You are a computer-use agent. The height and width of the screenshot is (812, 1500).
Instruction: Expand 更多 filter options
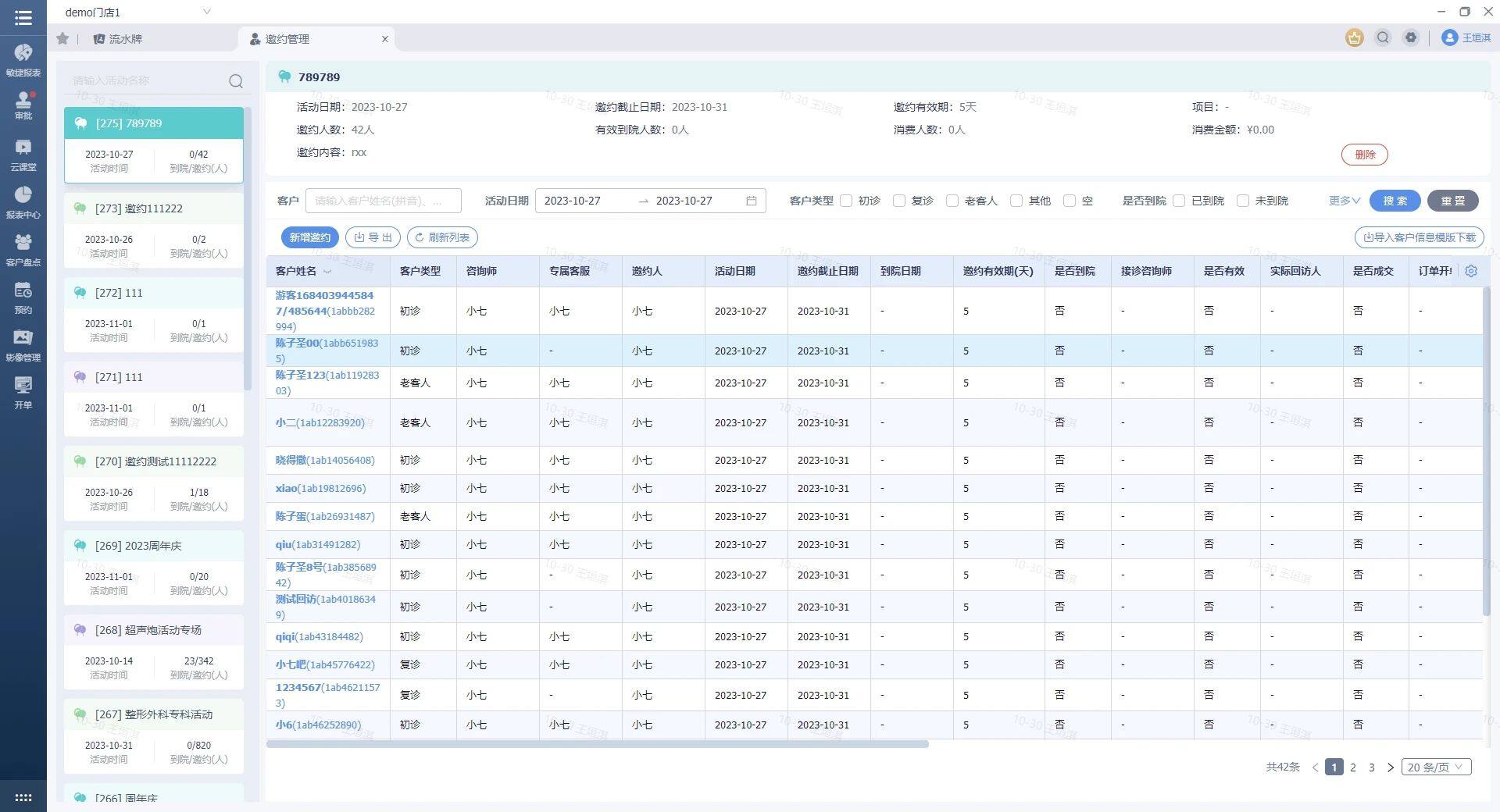tap(1345, 201)
